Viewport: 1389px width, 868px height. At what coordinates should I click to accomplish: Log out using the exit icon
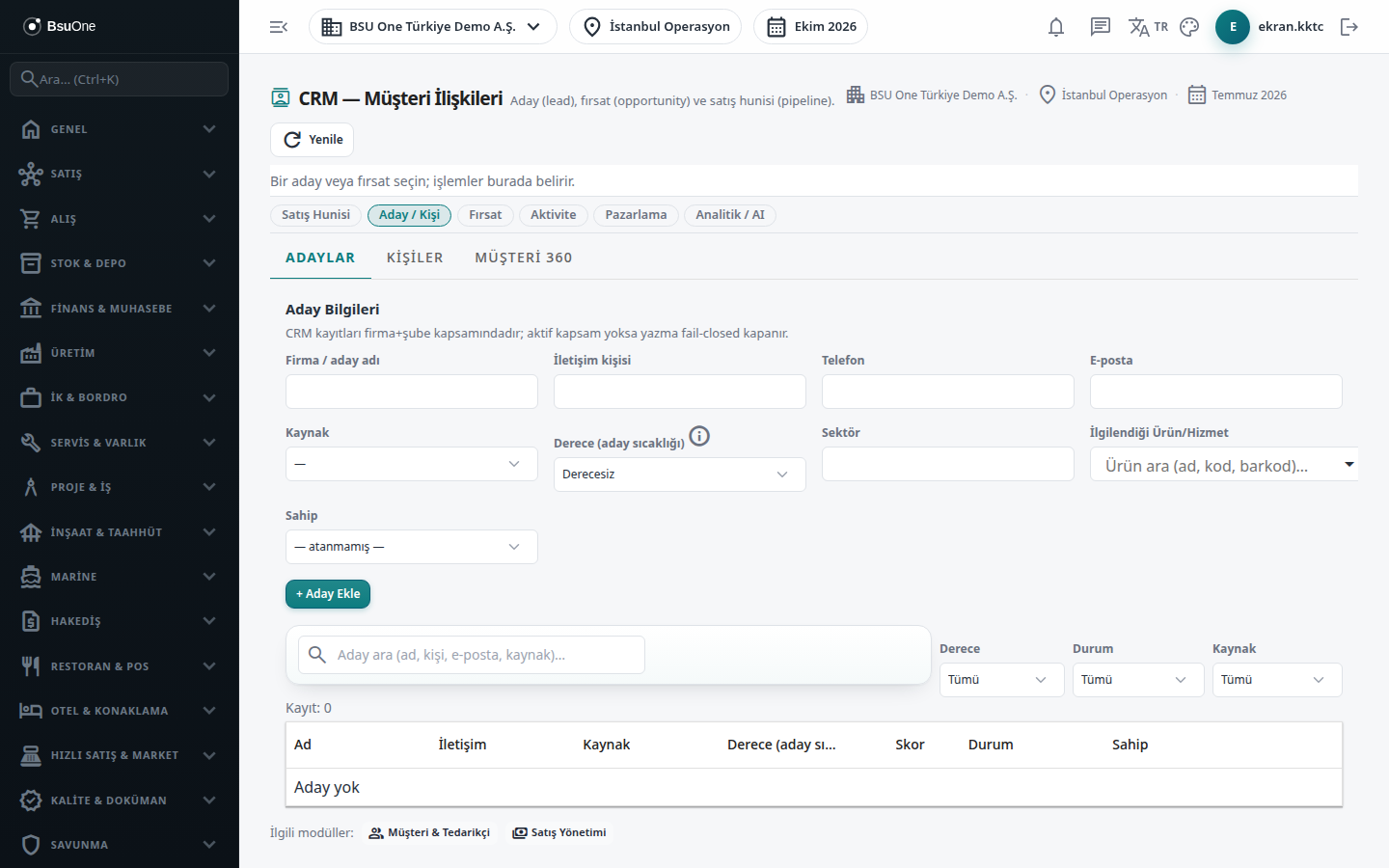[1349, 27]
